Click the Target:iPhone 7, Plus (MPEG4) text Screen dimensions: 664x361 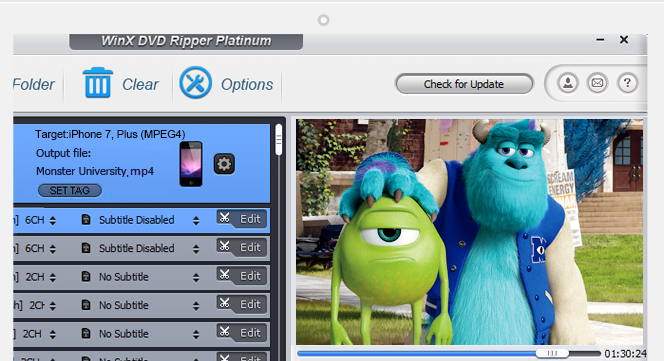tap(110, 134)
